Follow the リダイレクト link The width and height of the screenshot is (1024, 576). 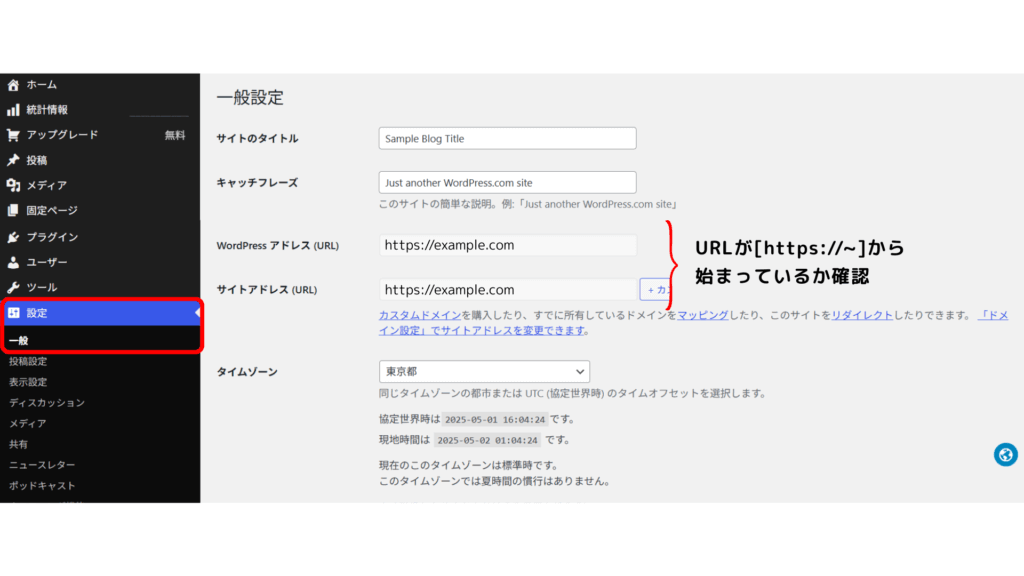(862, 315)
